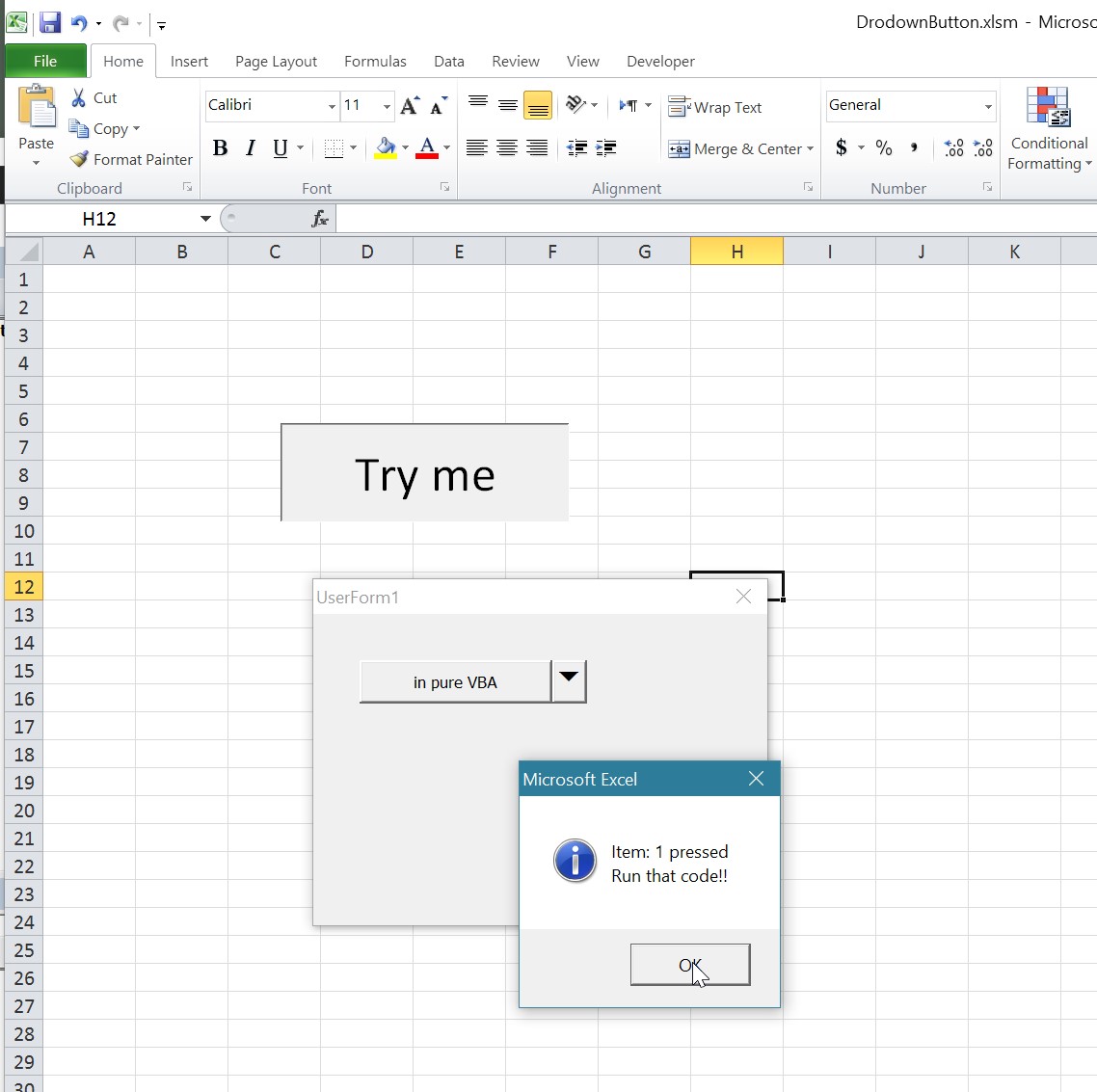Viewport: 1097px width, 1092px height.
Task: Click the Cut scissors icon
Action: tap(79, 97)
